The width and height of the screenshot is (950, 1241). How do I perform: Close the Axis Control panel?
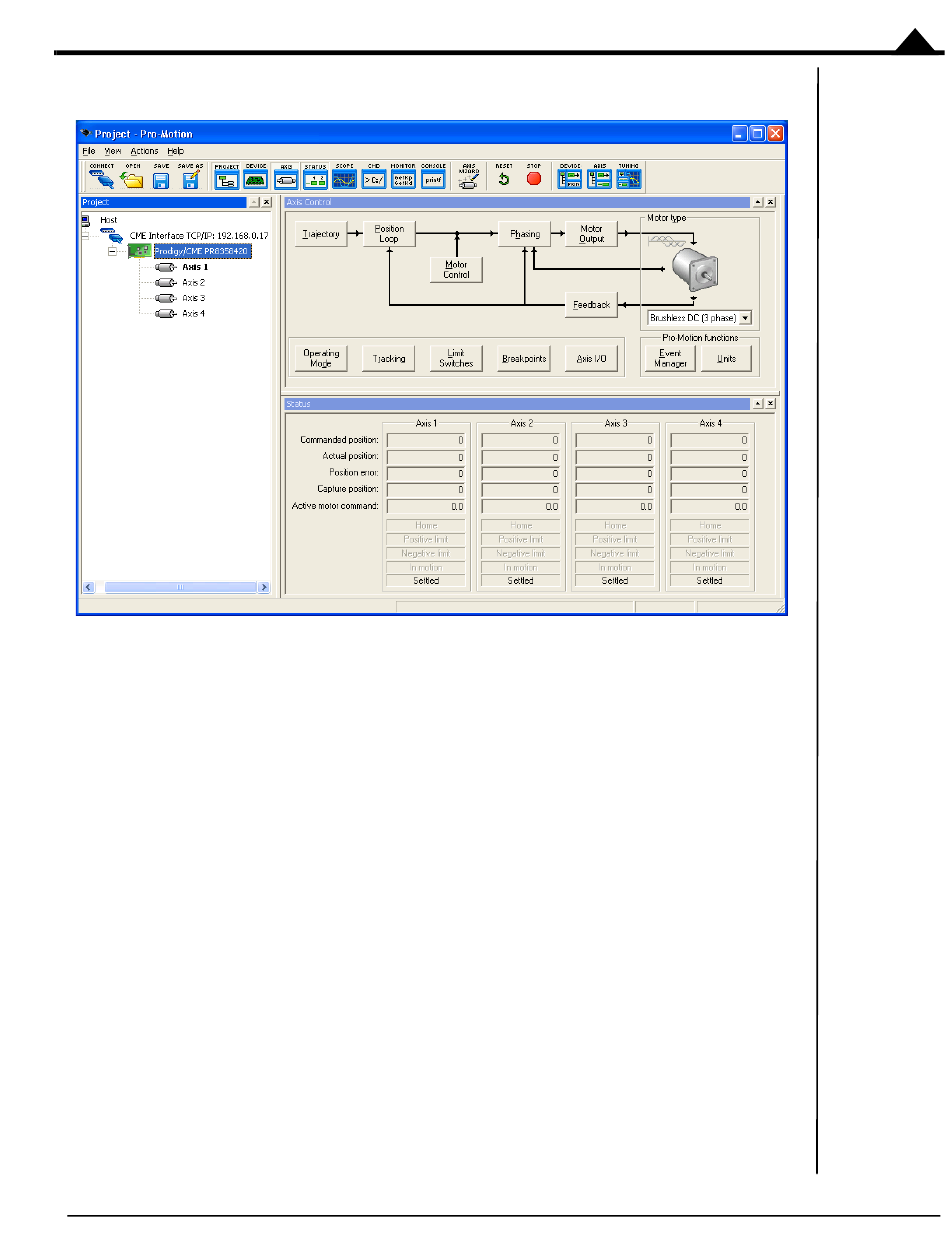[771, 202]
